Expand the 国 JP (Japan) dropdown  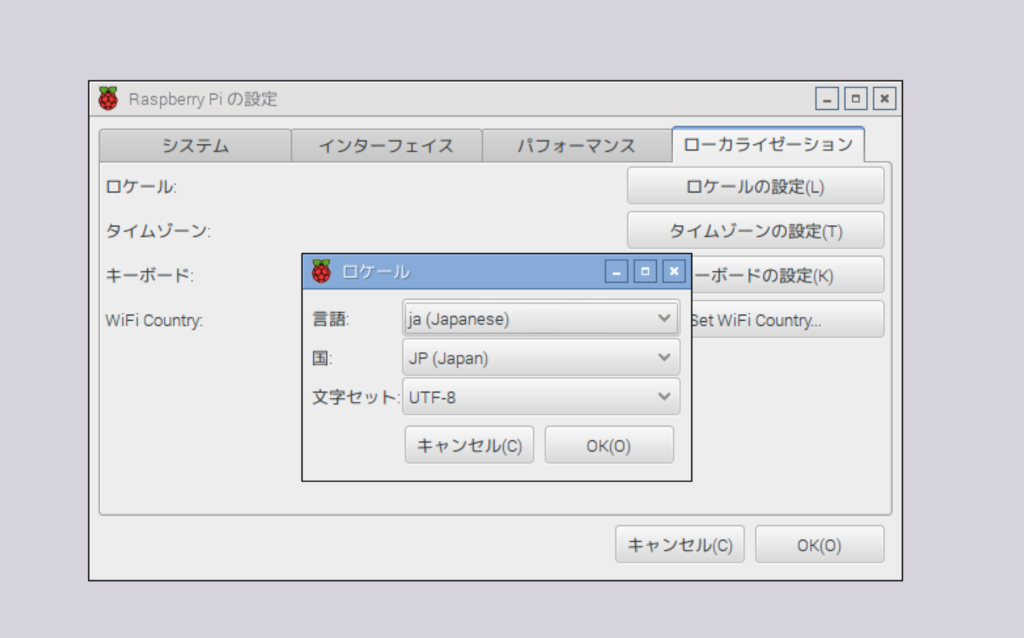[x=541, y=357]
